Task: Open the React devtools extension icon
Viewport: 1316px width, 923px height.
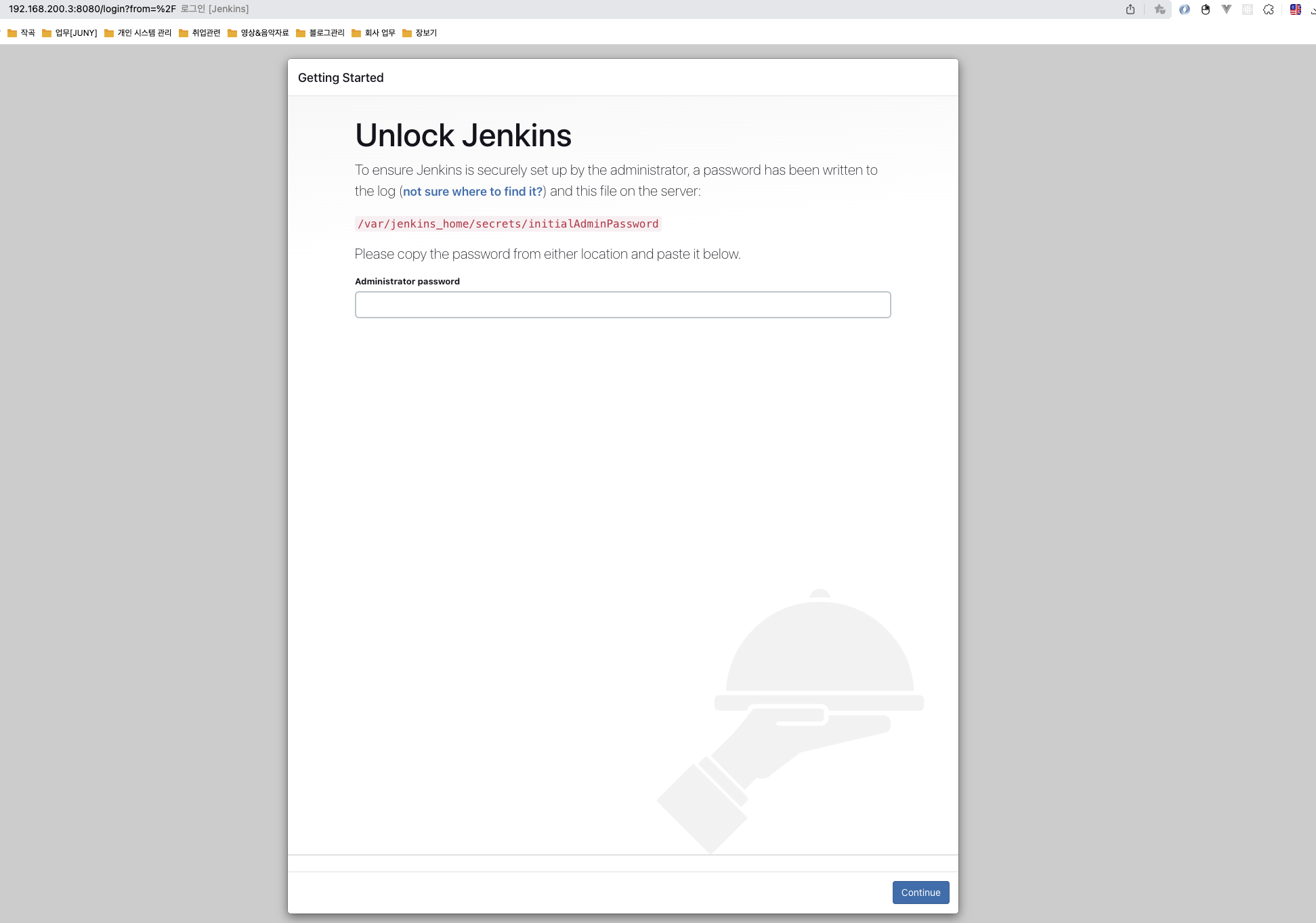Action: [1248, 9]
